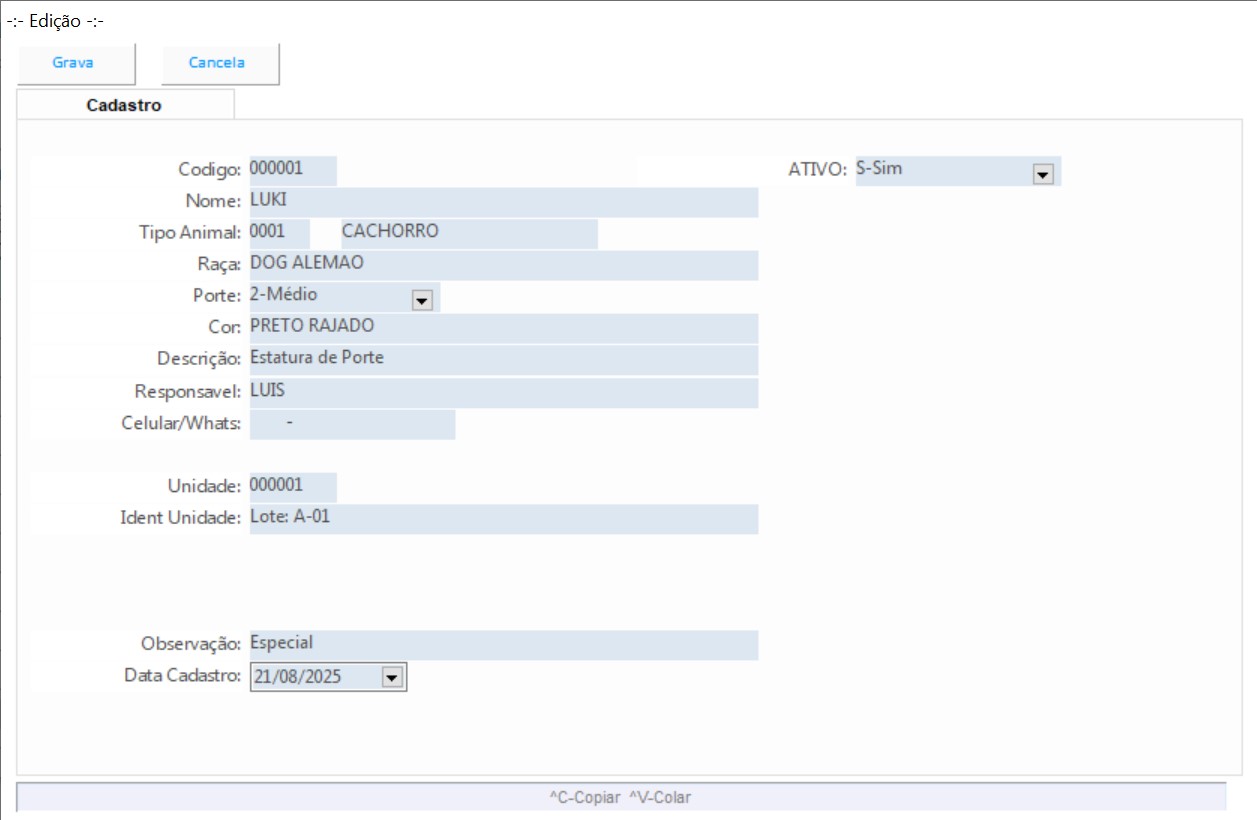The height and width of the screenshot is (820, 1257).
Task: Click the Responsavel field containing LUIS
Action: pyautogui.click(x=502, y=392)
